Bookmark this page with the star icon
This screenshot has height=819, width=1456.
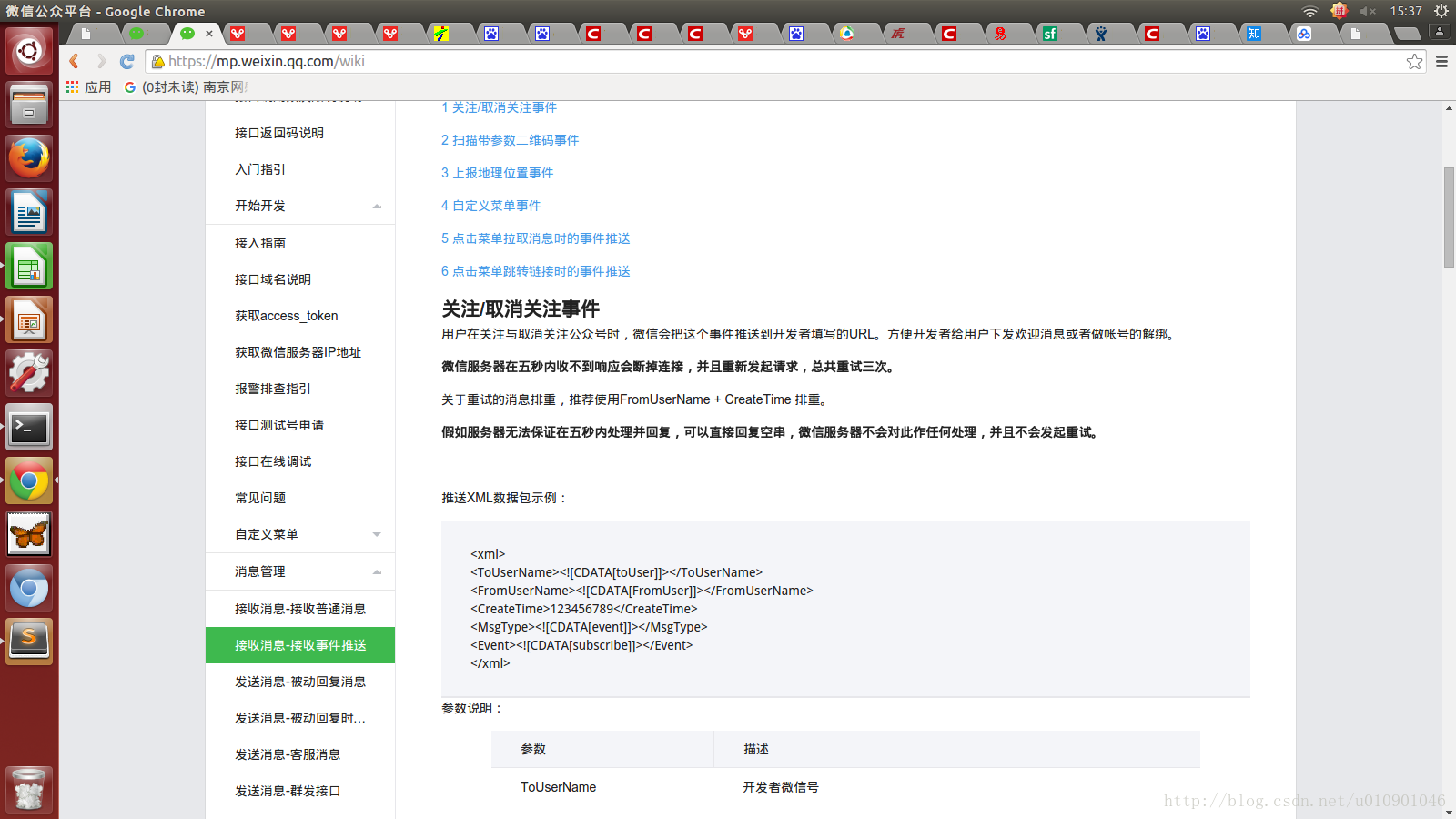point(1414,61)
